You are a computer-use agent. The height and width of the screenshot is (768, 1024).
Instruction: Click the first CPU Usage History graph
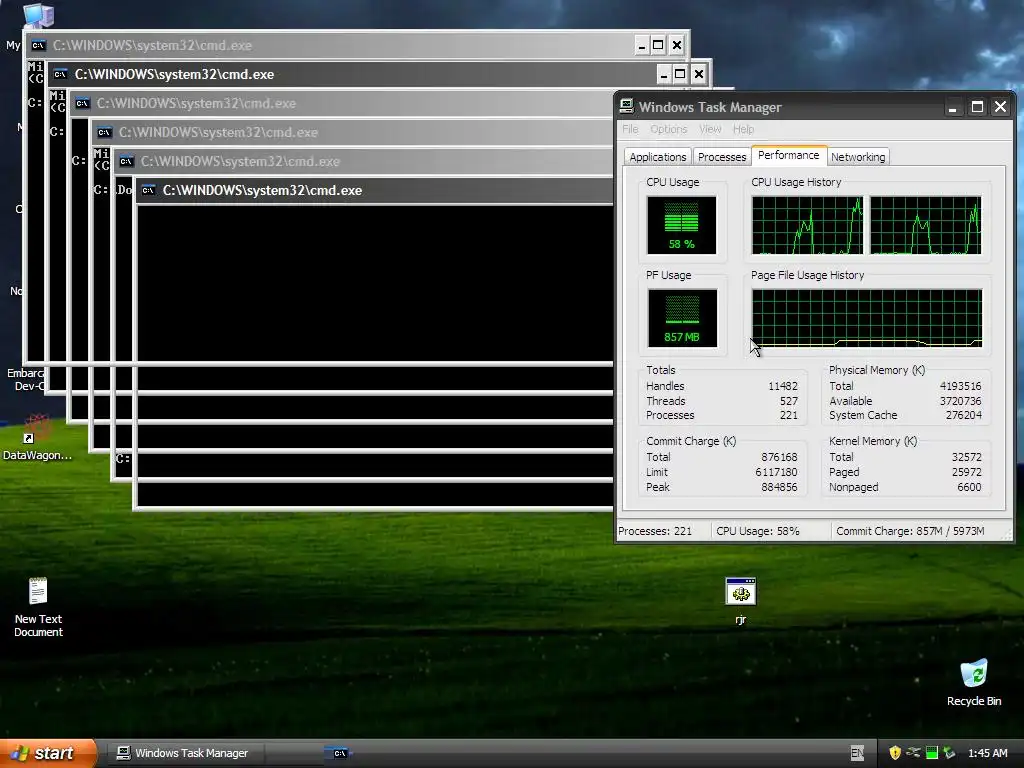[807, 225]
